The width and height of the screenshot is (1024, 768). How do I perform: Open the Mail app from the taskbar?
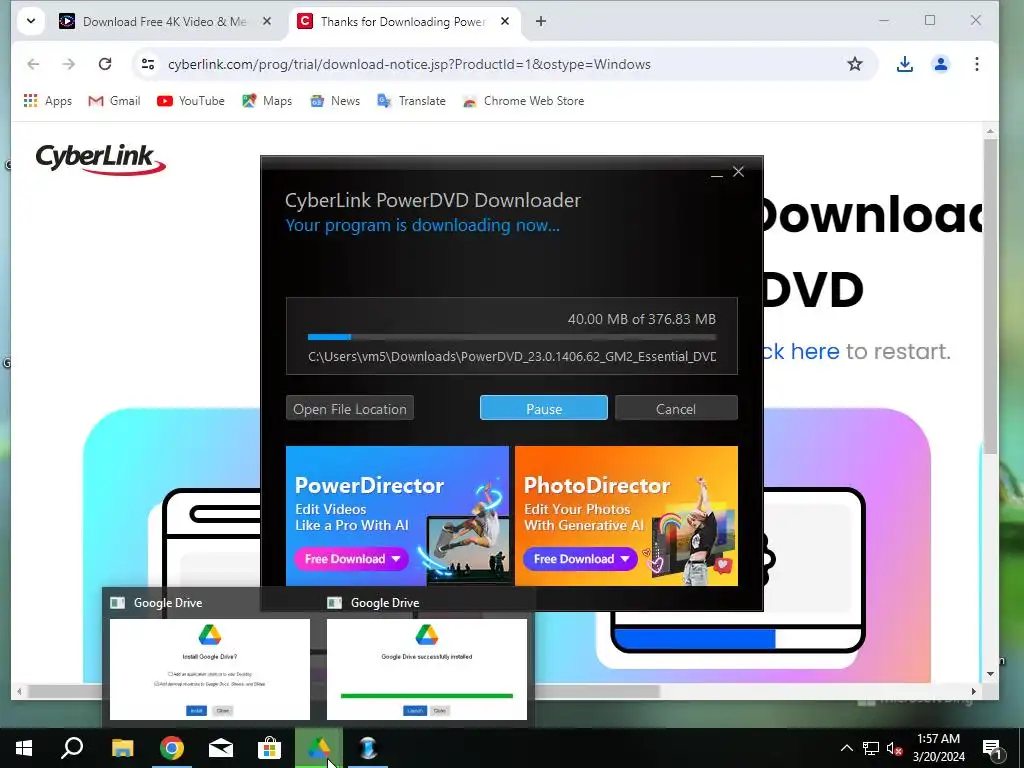[221, 748]
